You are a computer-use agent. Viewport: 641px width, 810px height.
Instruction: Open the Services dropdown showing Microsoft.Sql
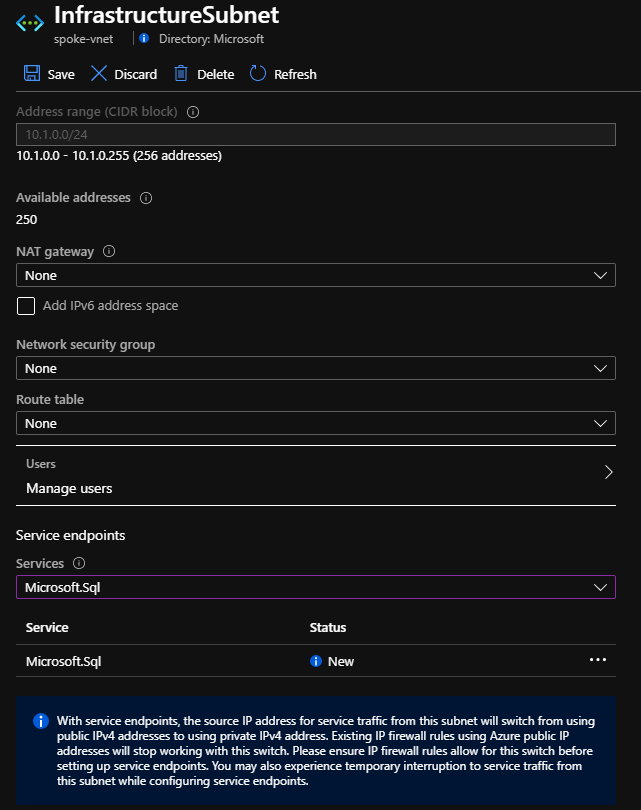pos(316,587)
